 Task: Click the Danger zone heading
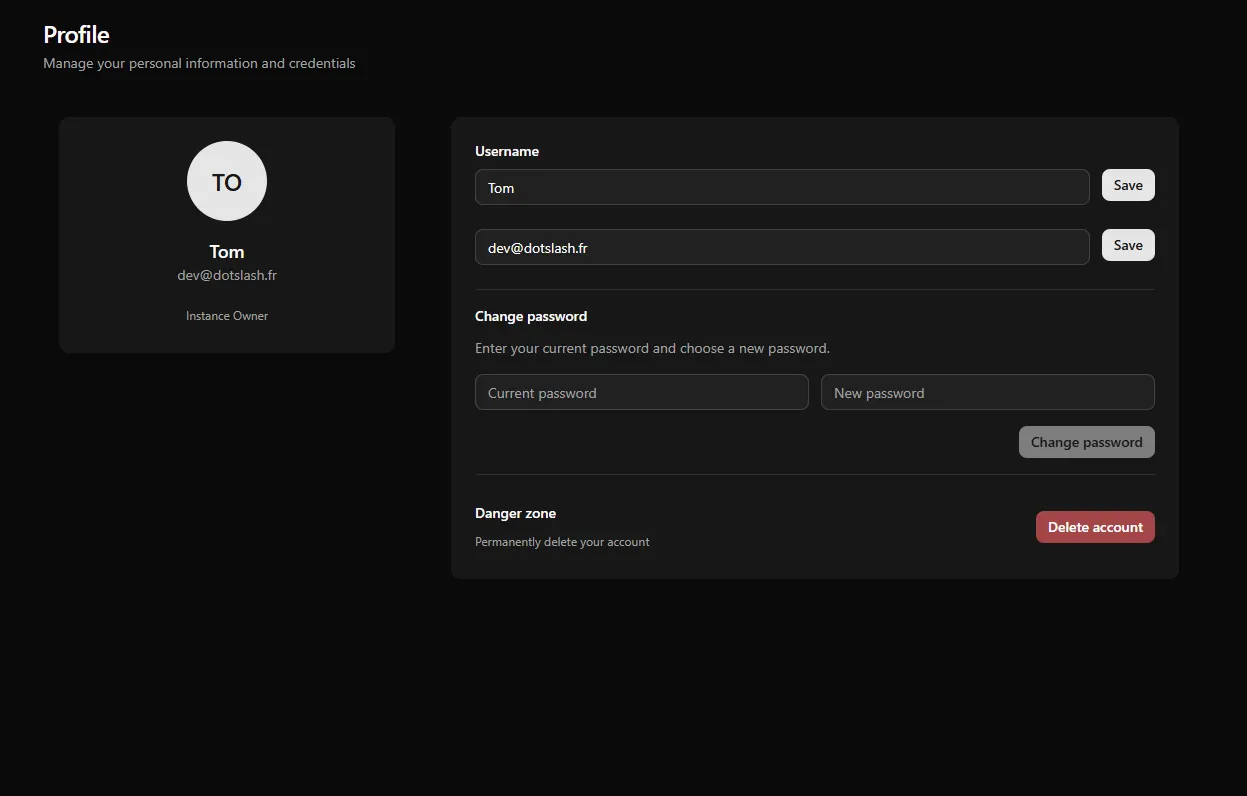(515, 513)
